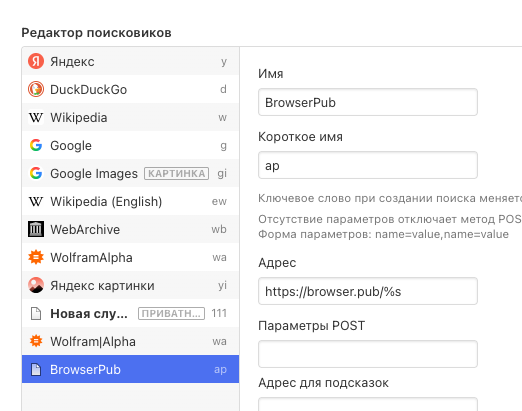Click the Параметры POST input field

368,354
